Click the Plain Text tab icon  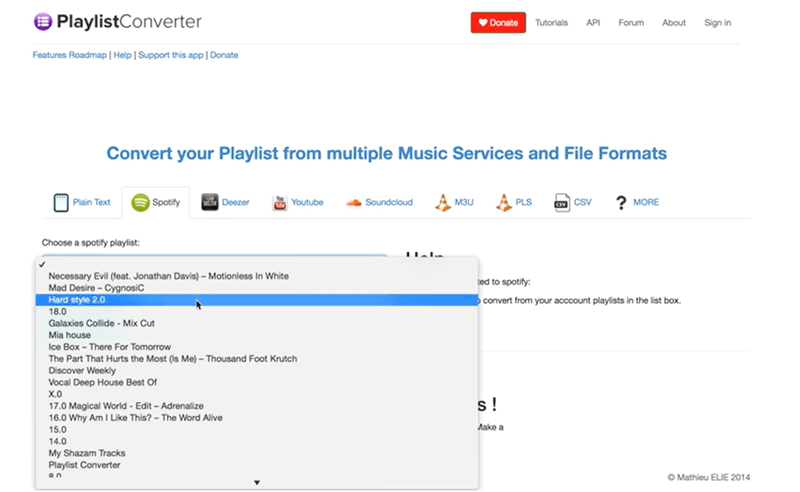pos(61,202)
